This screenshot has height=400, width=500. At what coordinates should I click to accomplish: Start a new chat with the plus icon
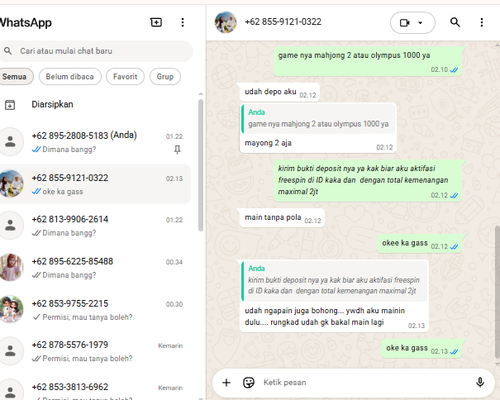coord(156,22)
